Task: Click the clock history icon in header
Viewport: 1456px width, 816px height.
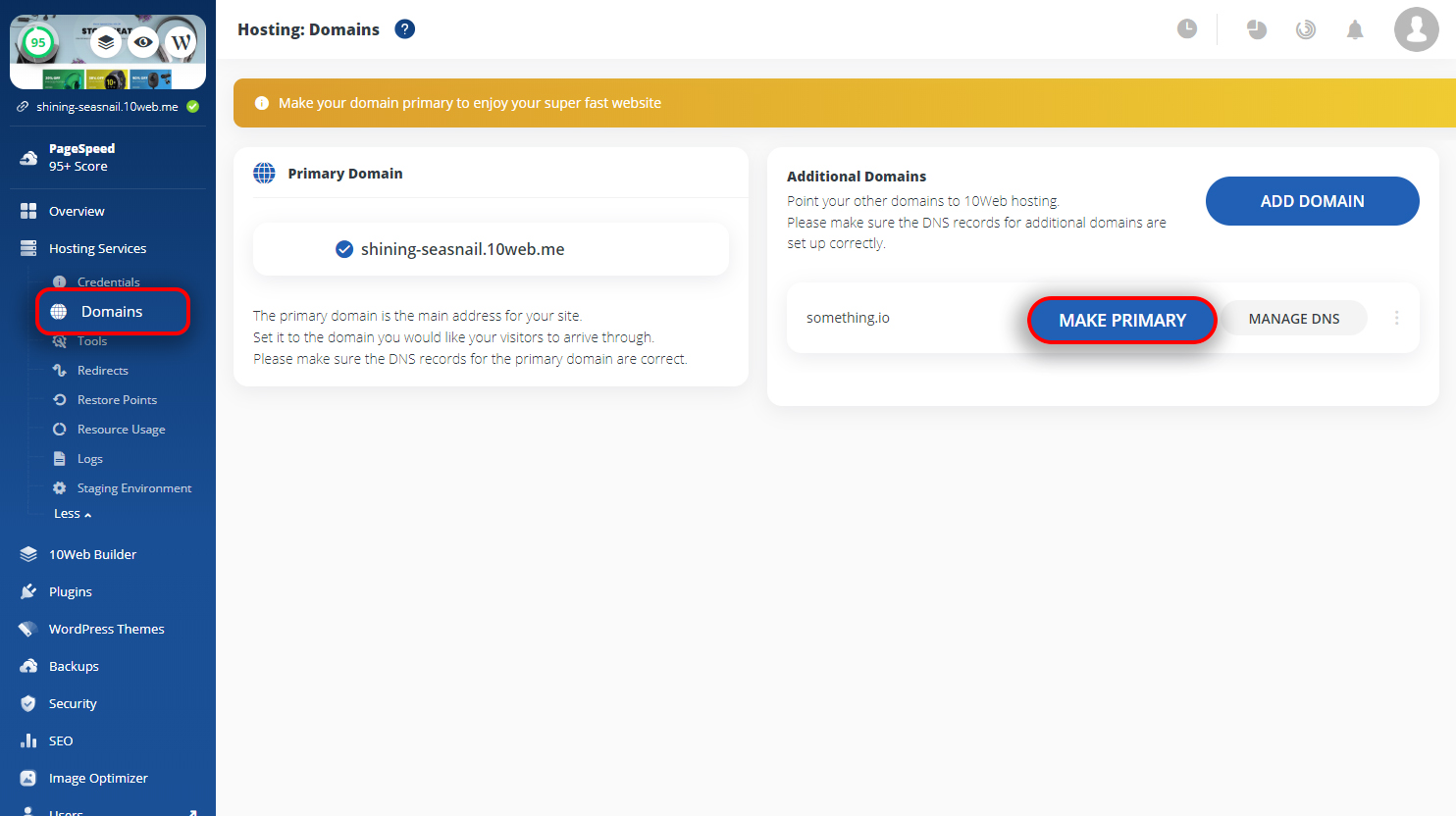Action: click(x=1187, y=29)
